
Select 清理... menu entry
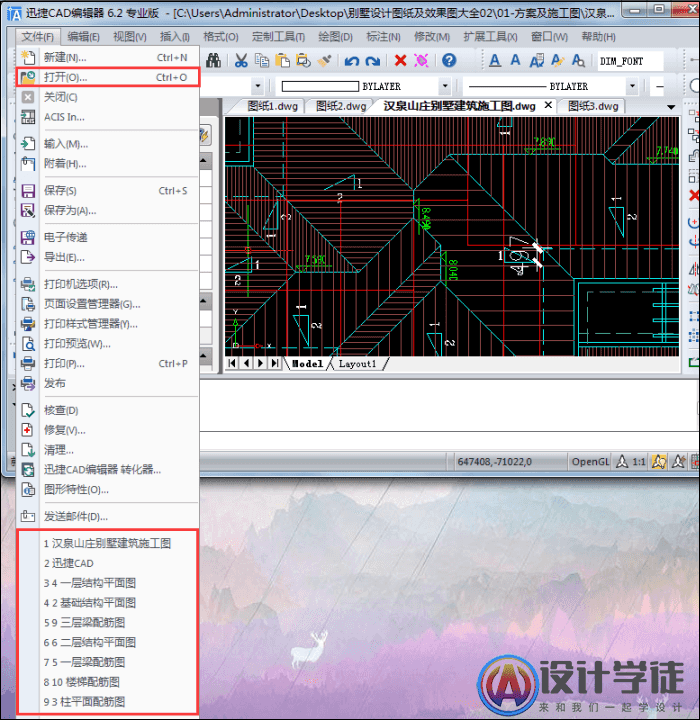(x=108, y=450)
